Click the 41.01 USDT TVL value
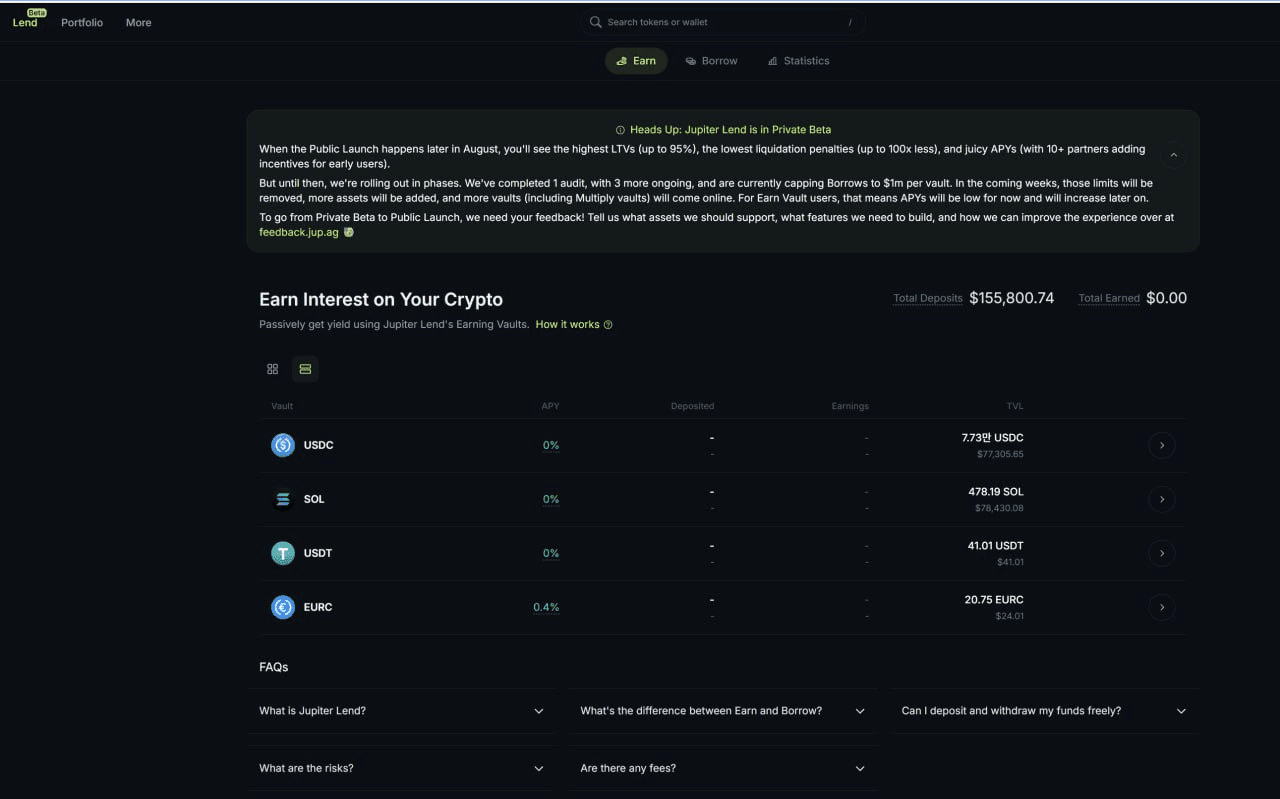The image size is (1280, 799). (995, 546)
